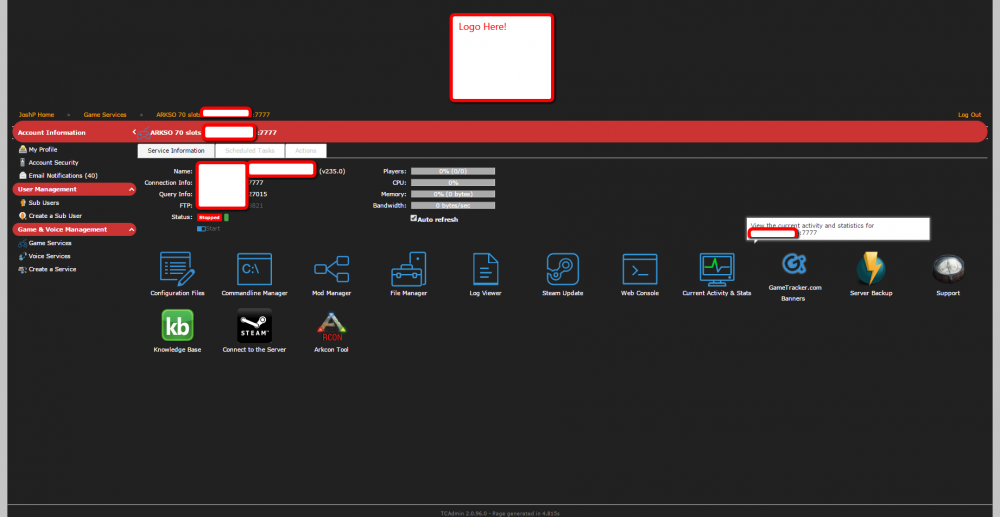Open Email Notifications in the sidebar
1000x517 pixels.
(62, 176)
